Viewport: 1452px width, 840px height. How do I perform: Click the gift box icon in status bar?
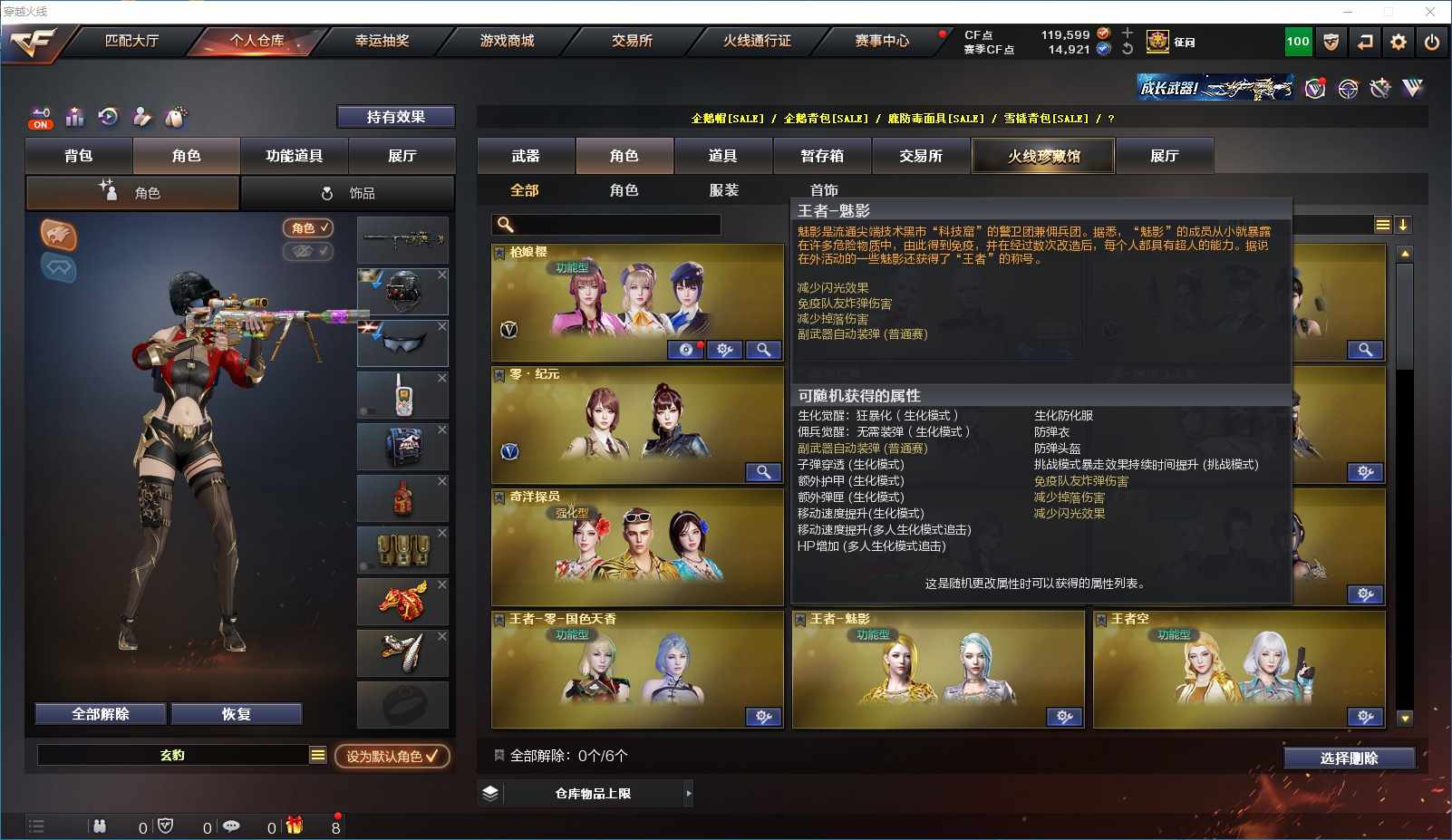click(x=294, y=826)
